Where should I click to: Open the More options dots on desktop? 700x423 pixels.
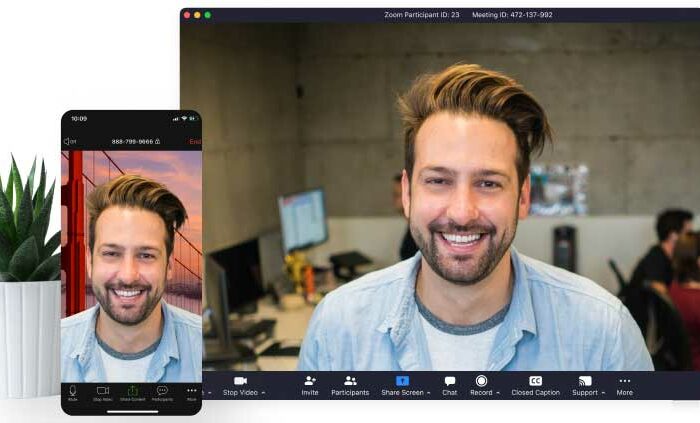(625, 381)
